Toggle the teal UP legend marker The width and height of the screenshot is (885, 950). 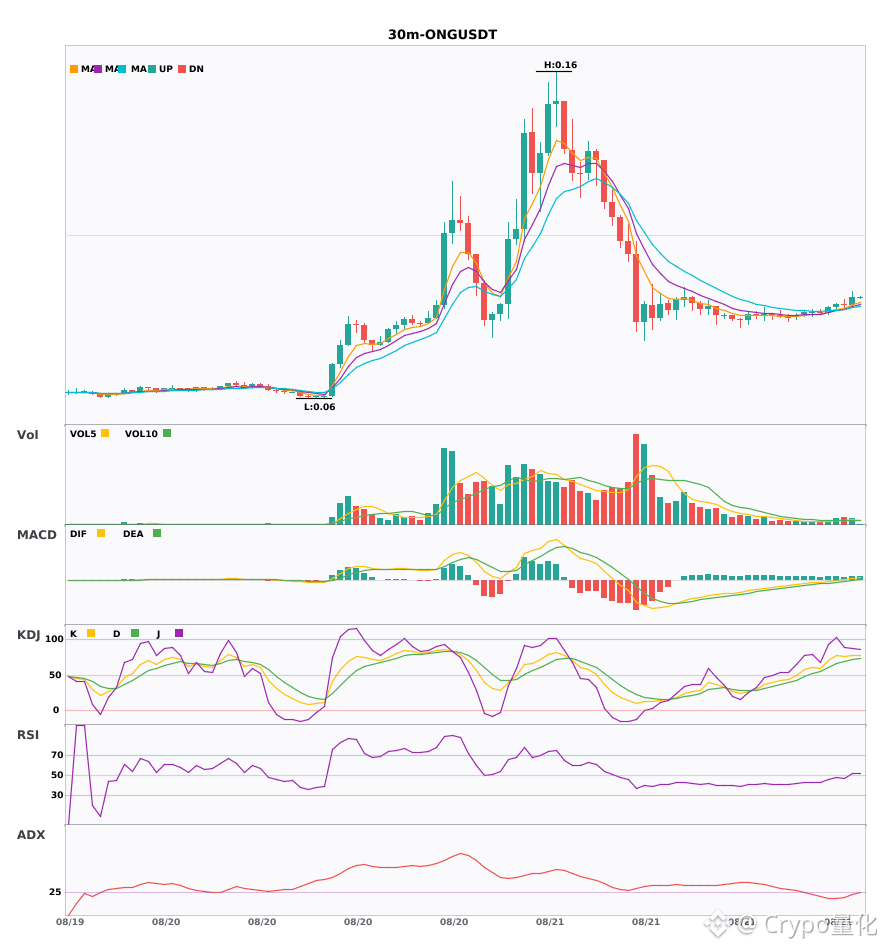(x=152, y=69)
